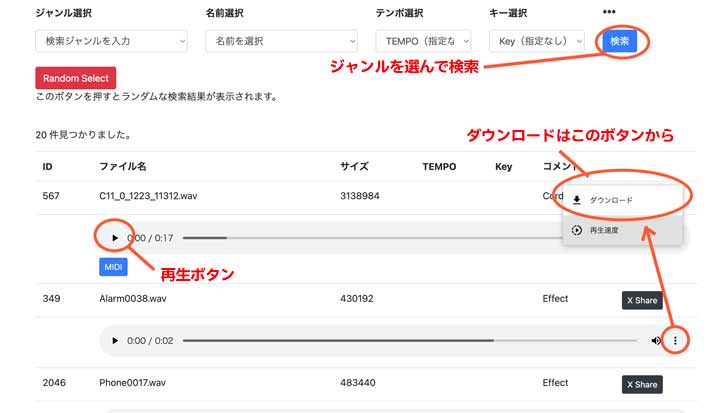This screenshot has height=413, width=720.
Task: Expand the Key（指定なし） dropdown
Action: point(537,41)
